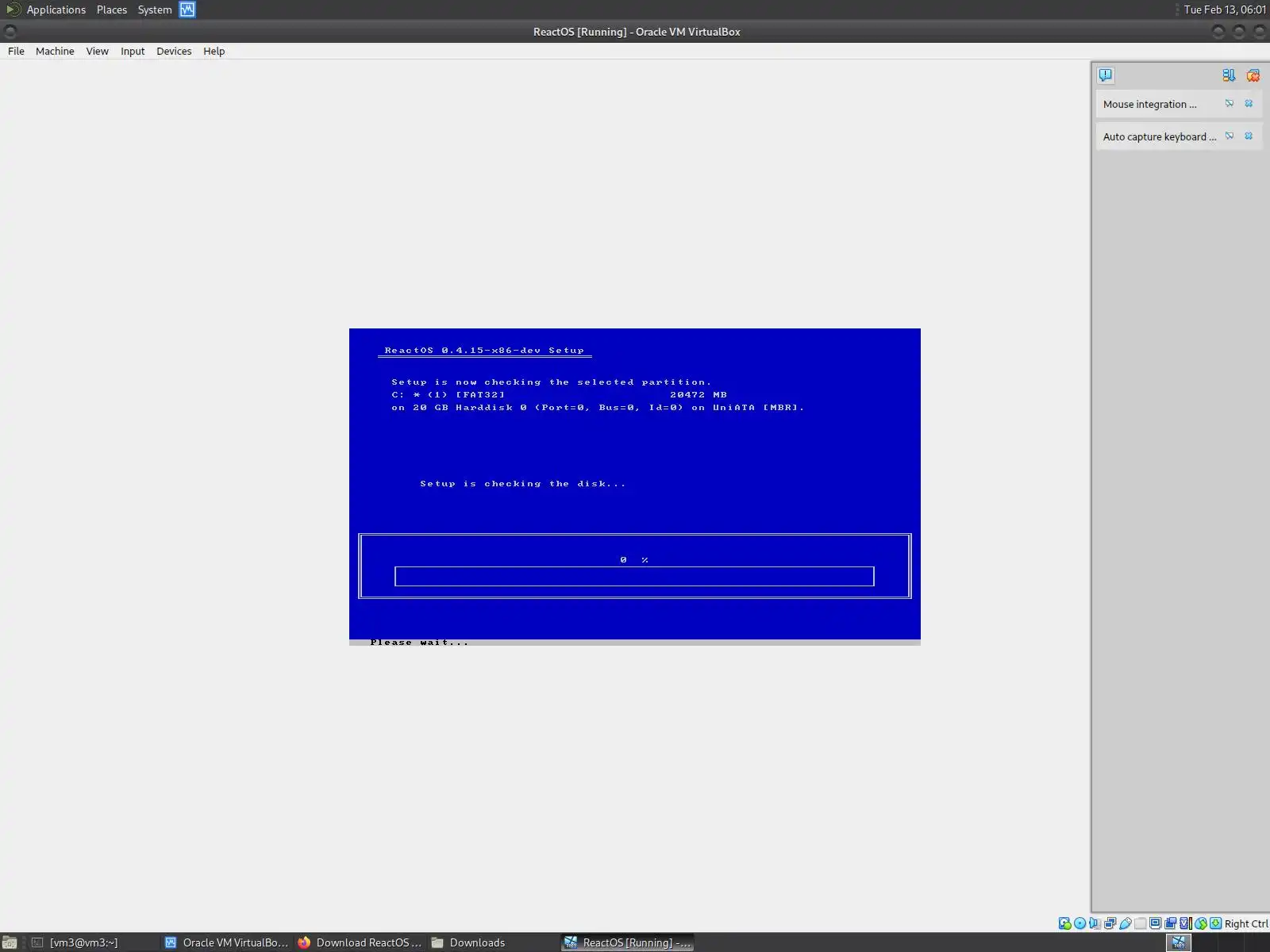Expand details of Auto capture keyboard notification

pyautogui.click(x=1230, y=136)
